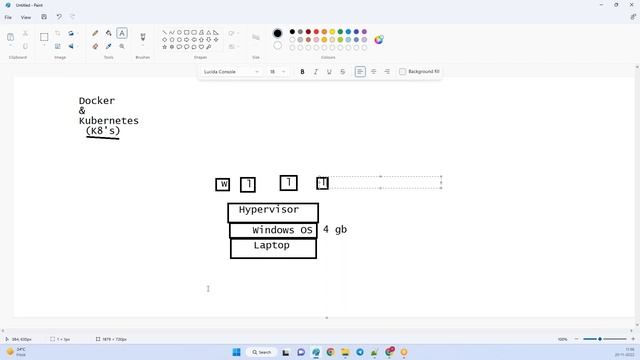This screenshot has height=360, width=640.
Task: Open the View menu
Action: tap(26, 17)
